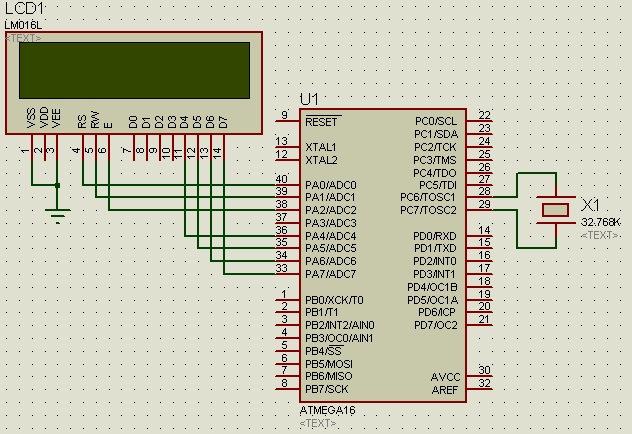This screenshot has height=434, width=632.
Task: Click the PC0/SCL pin label
Action: coord(437,121)
